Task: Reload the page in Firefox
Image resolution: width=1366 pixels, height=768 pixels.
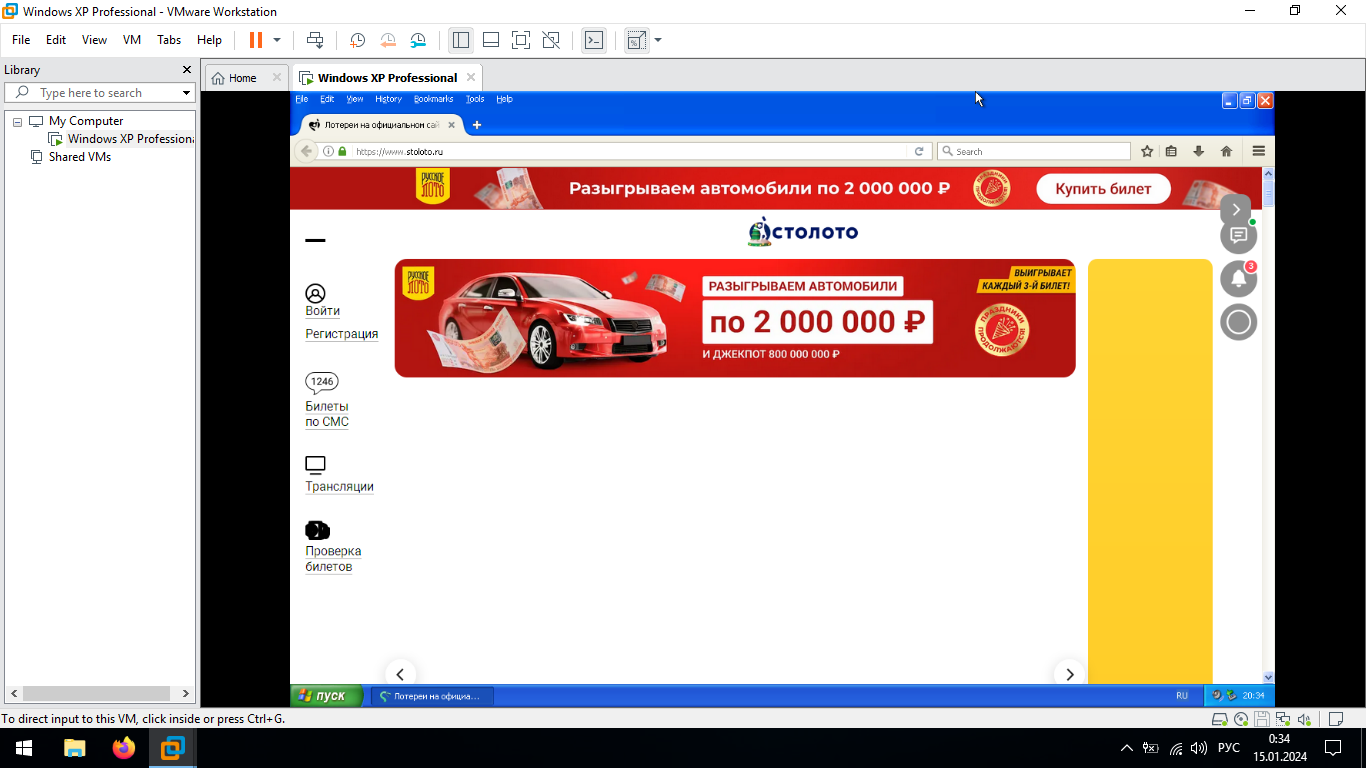Action: pyautogui.click(x=919, y=151)
